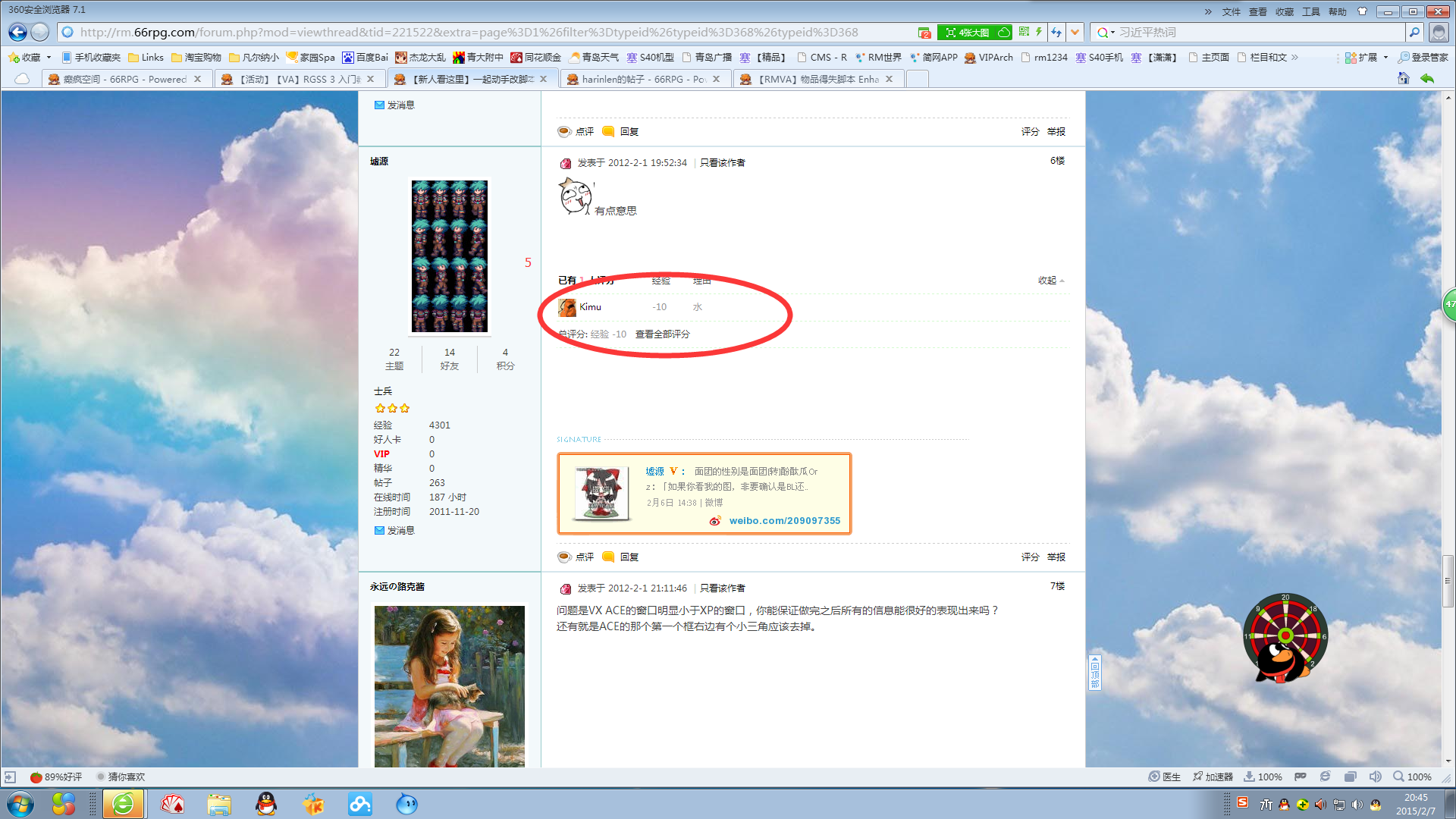Open the weibo.com/209097355 signature link

pos(785,520)
